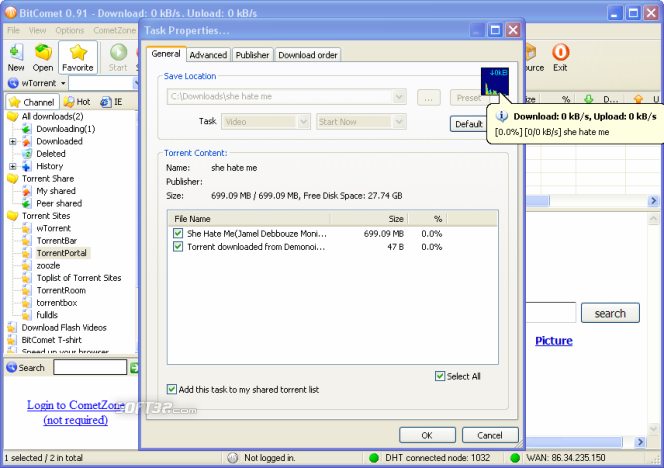Click the green WAN status indicator
664x468 pixels.
(515, 458)
